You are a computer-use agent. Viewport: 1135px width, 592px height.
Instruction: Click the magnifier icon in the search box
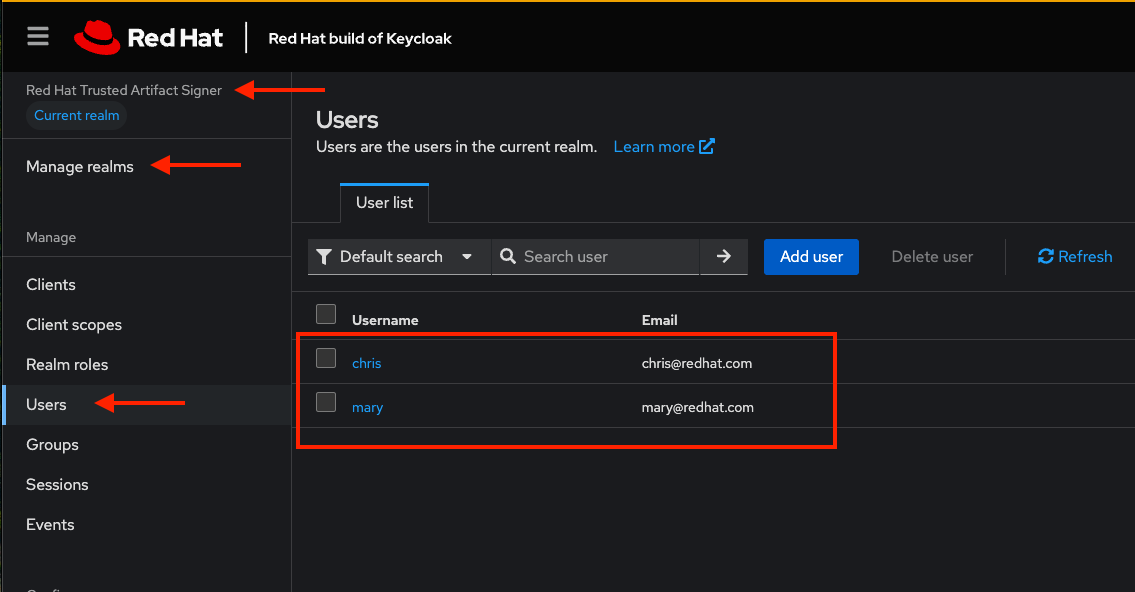[508, 257]
